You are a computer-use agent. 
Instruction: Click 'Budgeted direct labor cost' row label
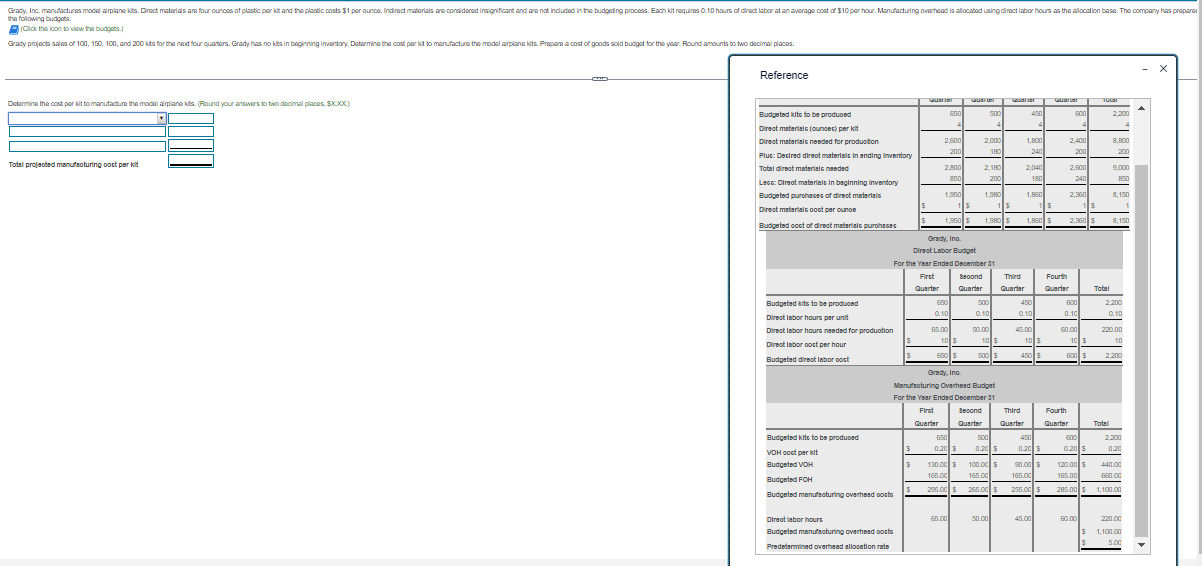click(x=806, y=359)
